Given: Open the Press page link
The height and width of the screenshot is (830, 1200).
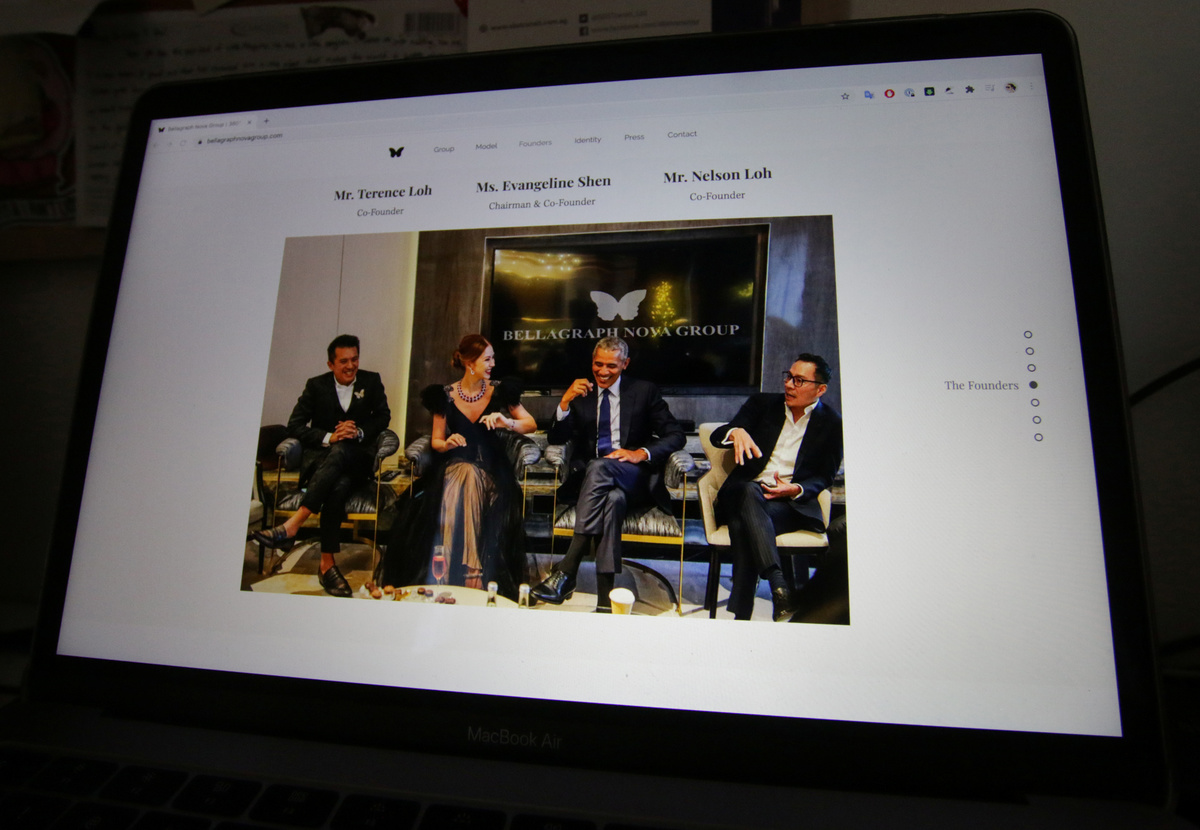Looking at the screenshot, I should [x=634, y=137].
